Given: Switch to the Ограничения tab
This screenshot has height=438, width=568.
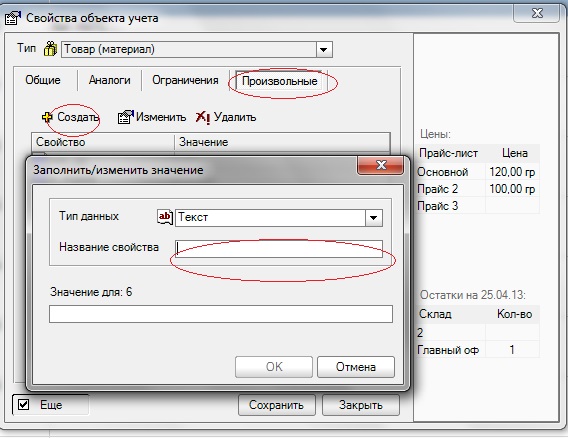Looking at the screenshot, I should click(x=185, y=80).
